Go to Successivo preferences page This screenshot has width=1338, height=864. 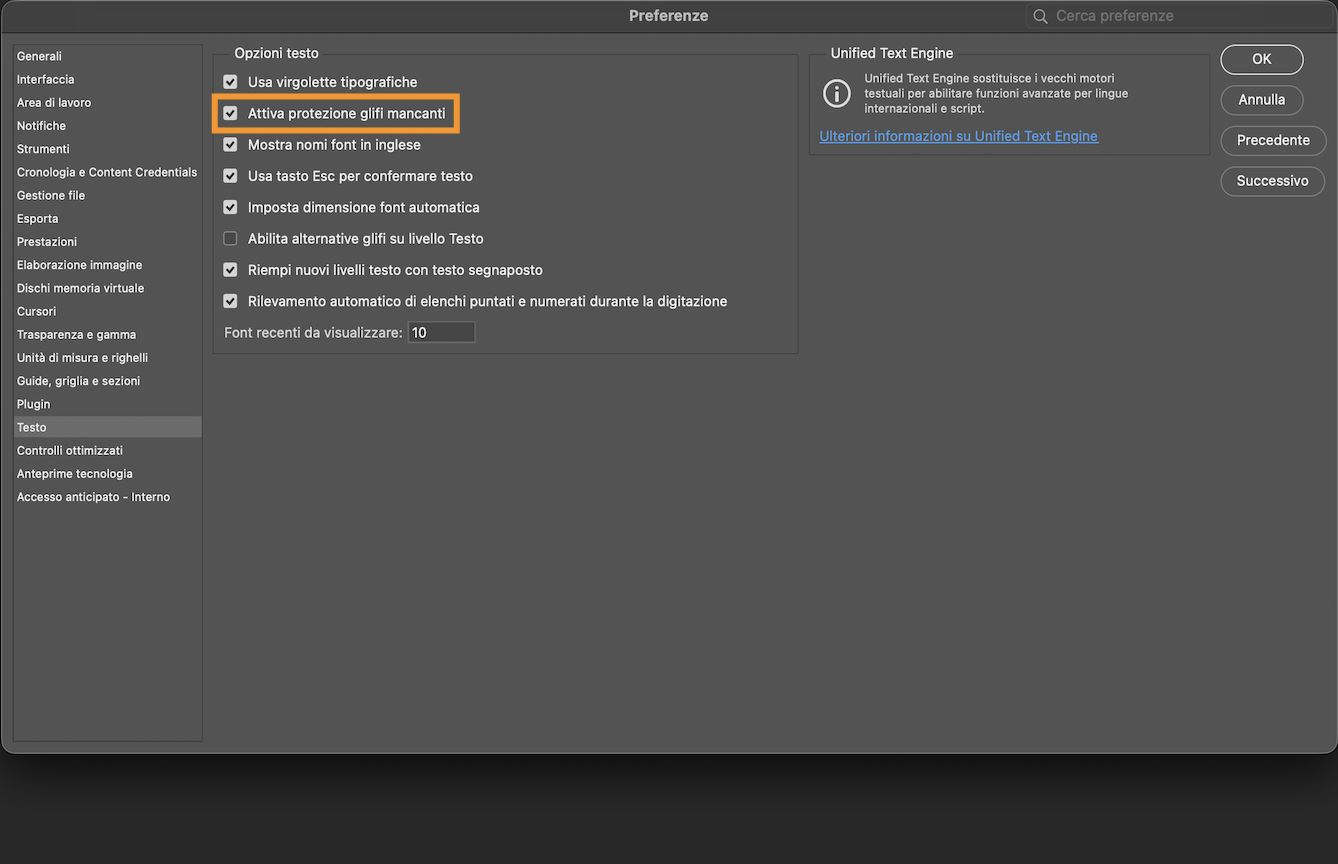tap(1272, 181)
